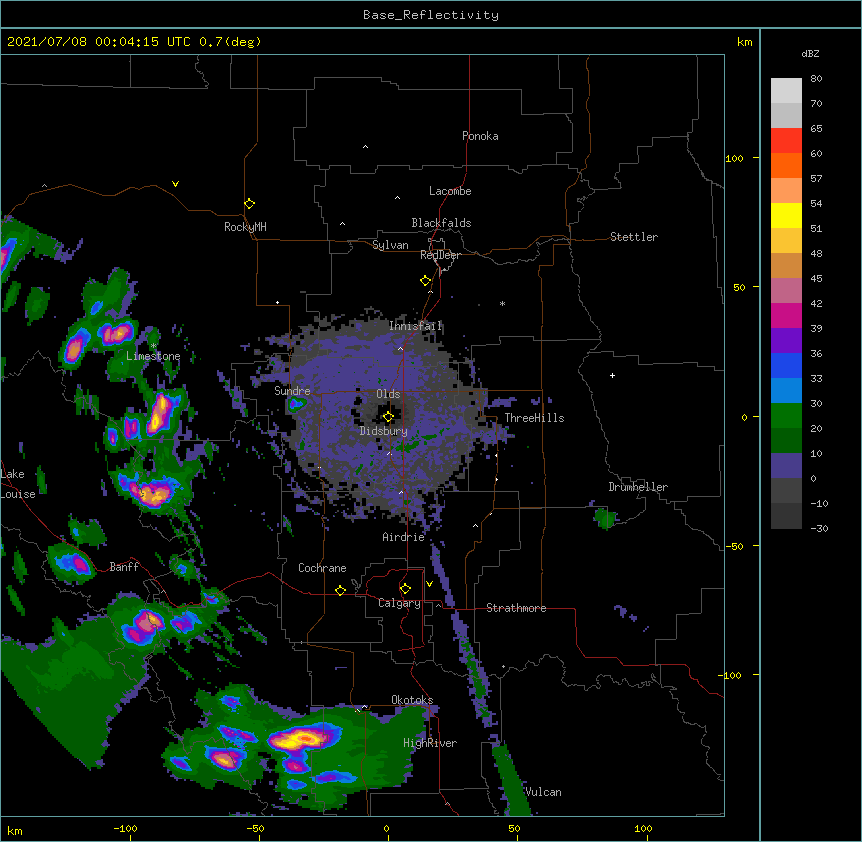Click the Sundre label
862x842 pixels.
pos(292,391)
